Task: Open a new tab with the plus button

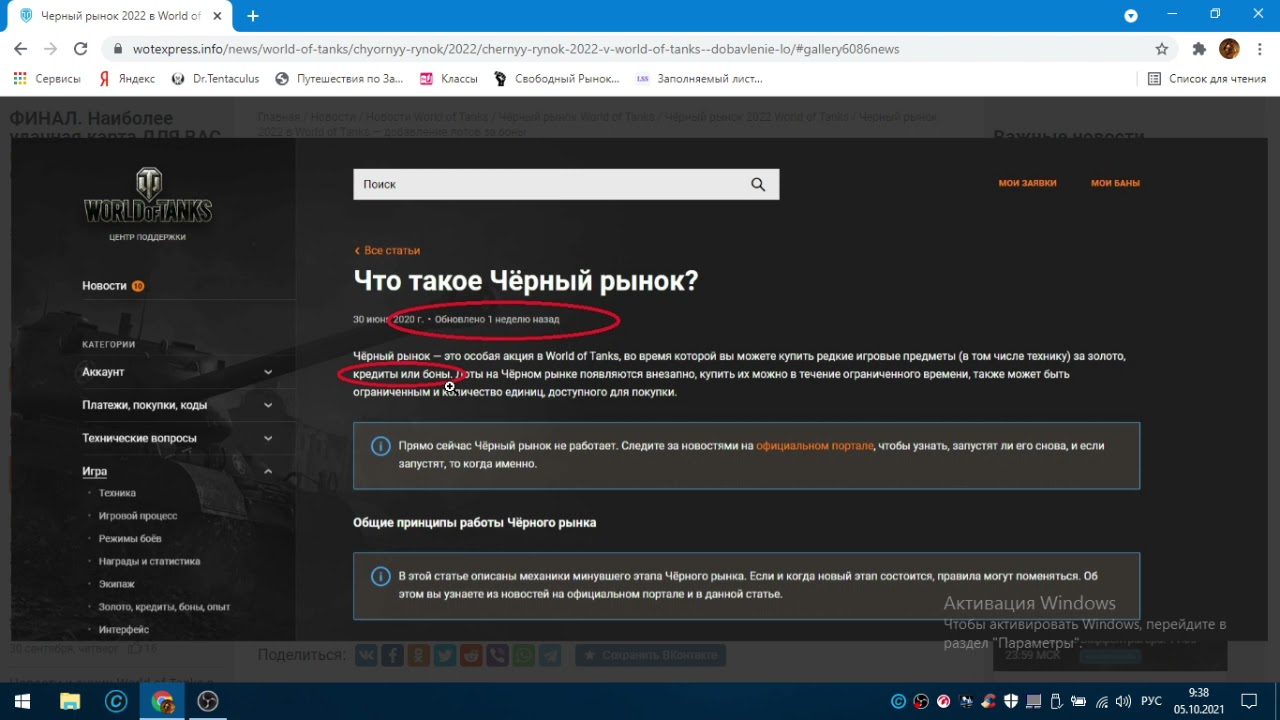Action: click(x=253, y=16)
